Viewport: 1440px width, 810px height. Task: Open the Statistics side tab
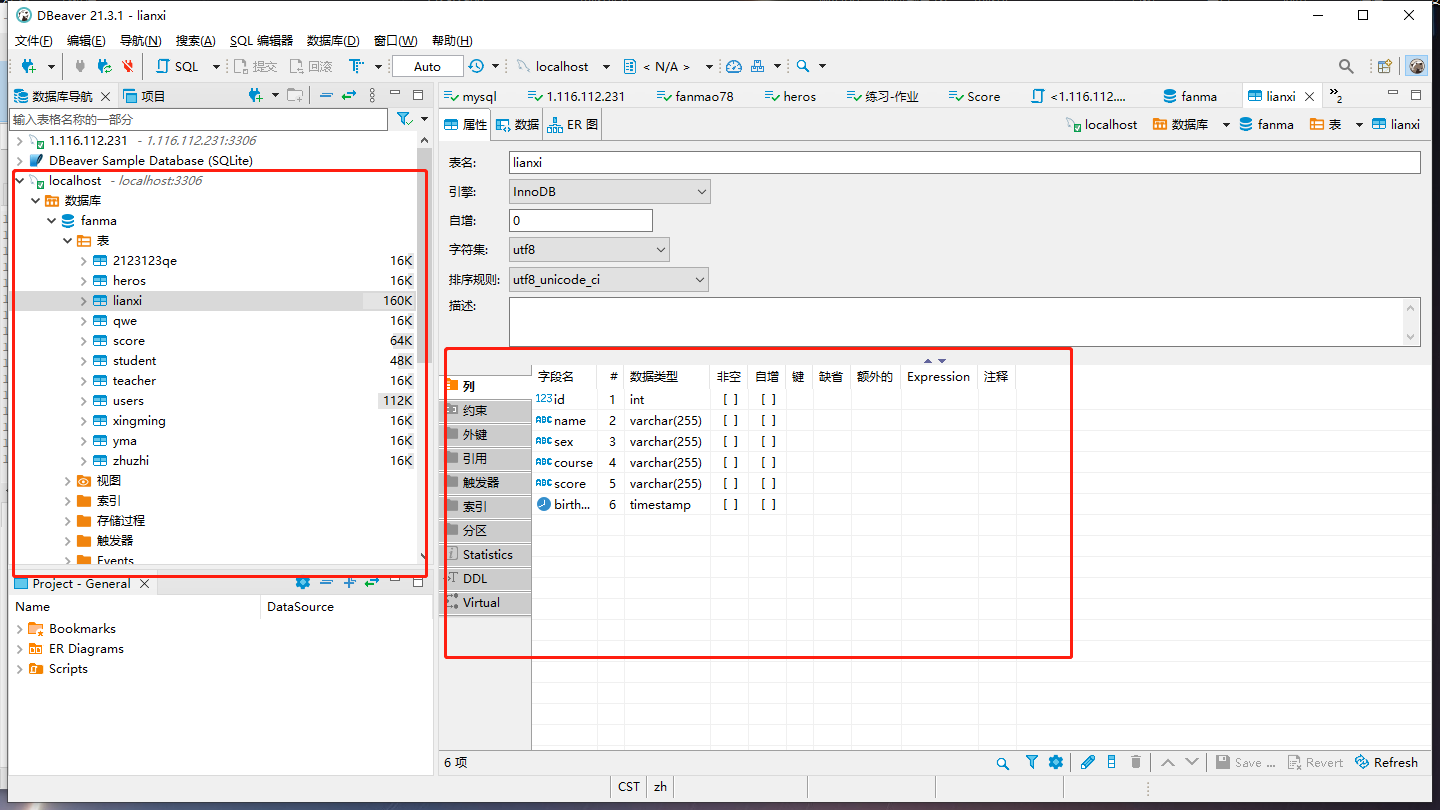coord(487,554)
